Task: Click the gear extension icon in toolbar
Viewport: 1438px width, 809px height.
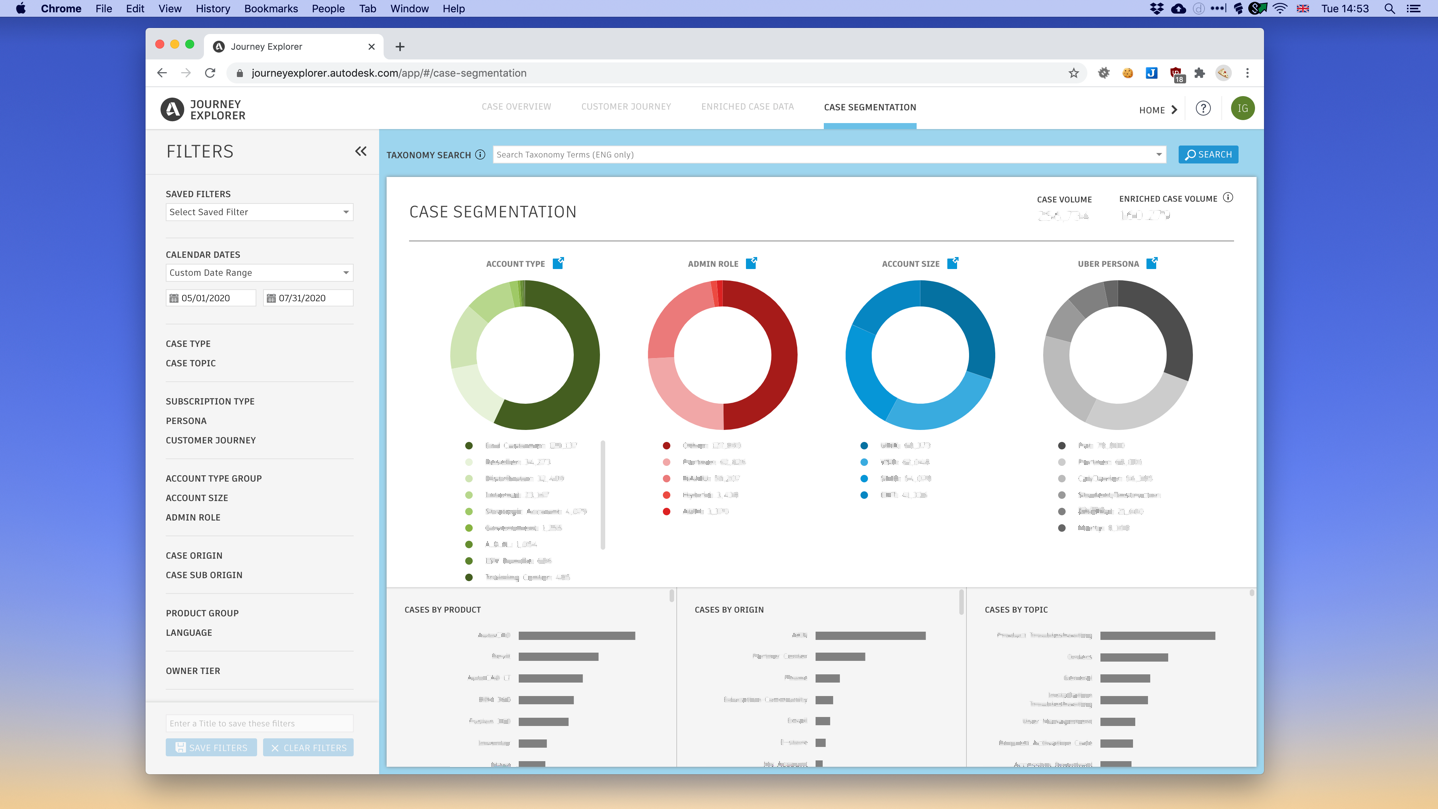Action: 1104,73
